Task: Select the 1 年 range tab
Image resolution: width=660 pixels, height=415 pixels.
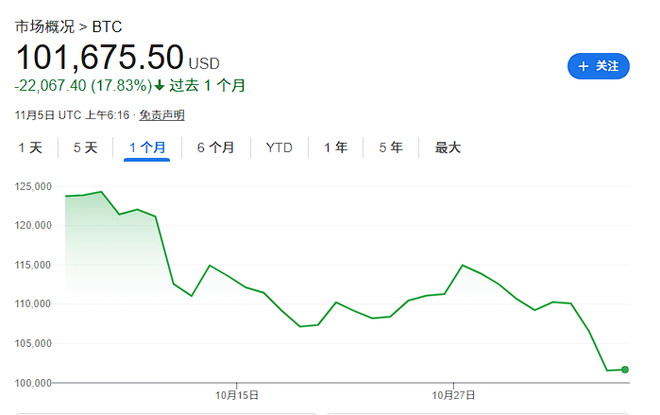Action: click(335, 148)
